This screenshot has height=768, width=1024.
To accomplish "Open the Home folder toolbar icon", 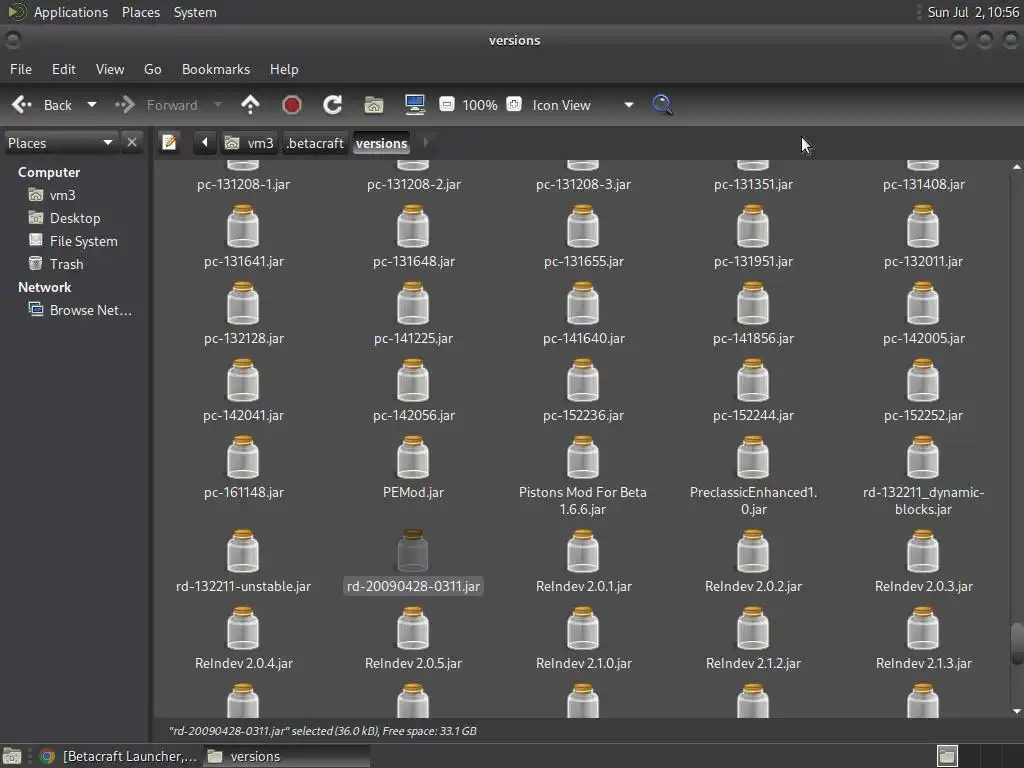I will point(374,105).
